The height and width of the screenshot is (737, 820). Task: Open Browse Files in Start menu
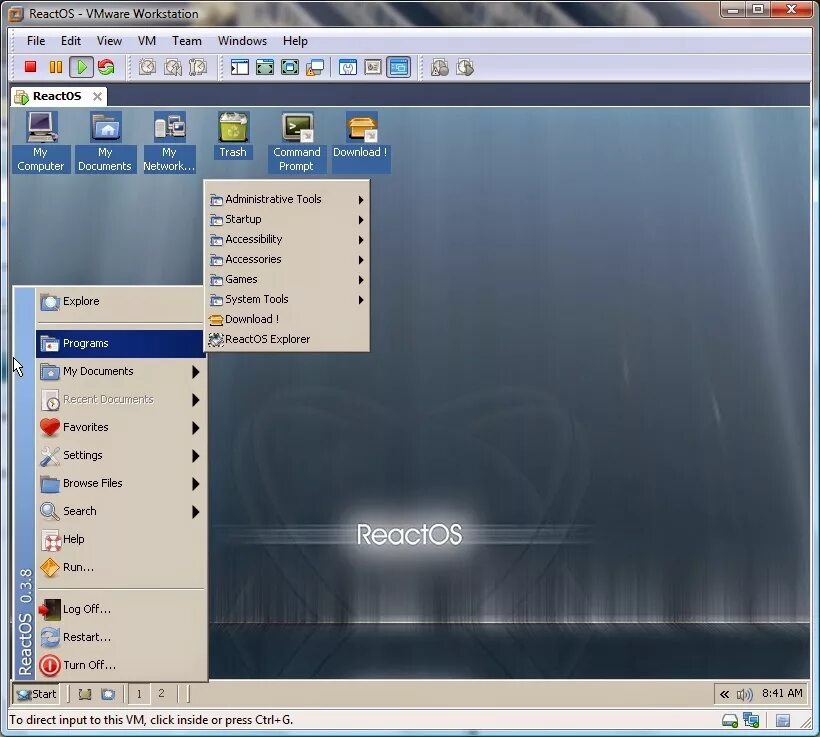click(120, 484)
